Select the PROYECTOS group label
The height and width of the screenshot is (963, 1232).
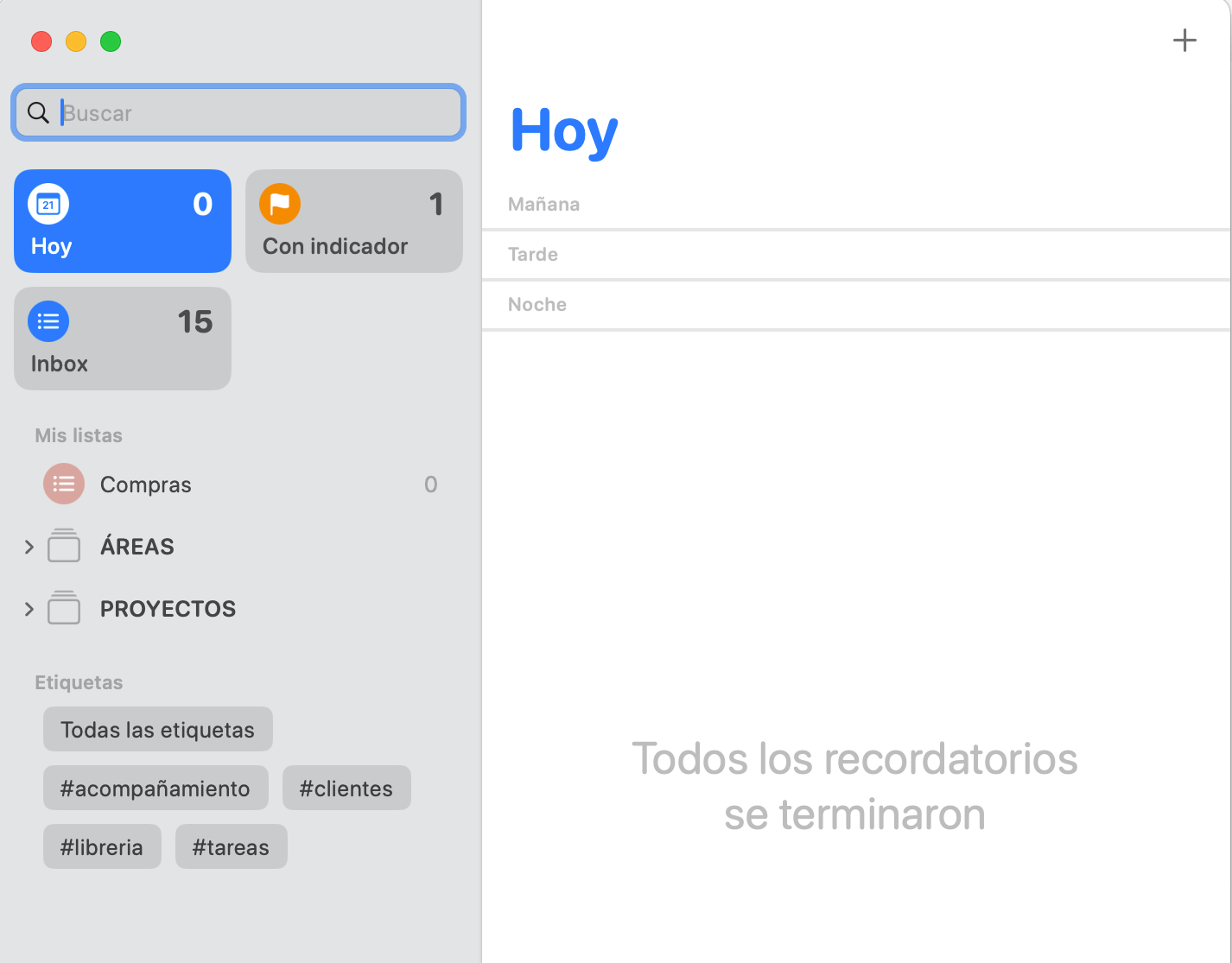coord(168,609)
